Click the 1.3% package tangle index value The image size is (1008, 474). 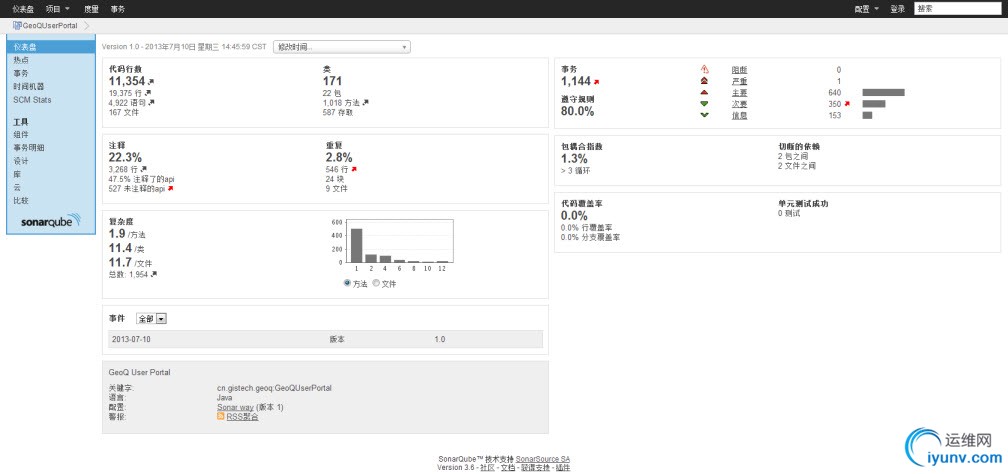tap(574, 158)
